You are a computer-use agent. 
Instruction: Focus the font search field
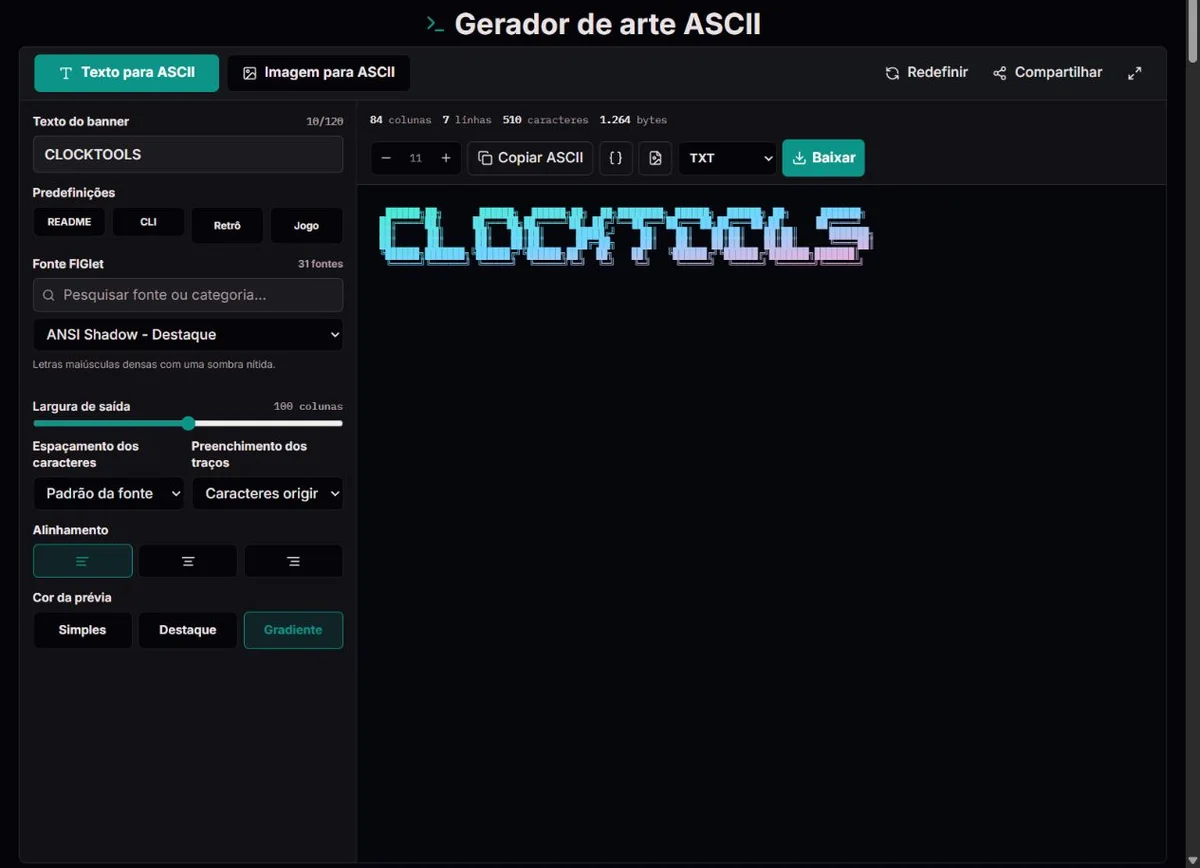(x=188, y=295)
